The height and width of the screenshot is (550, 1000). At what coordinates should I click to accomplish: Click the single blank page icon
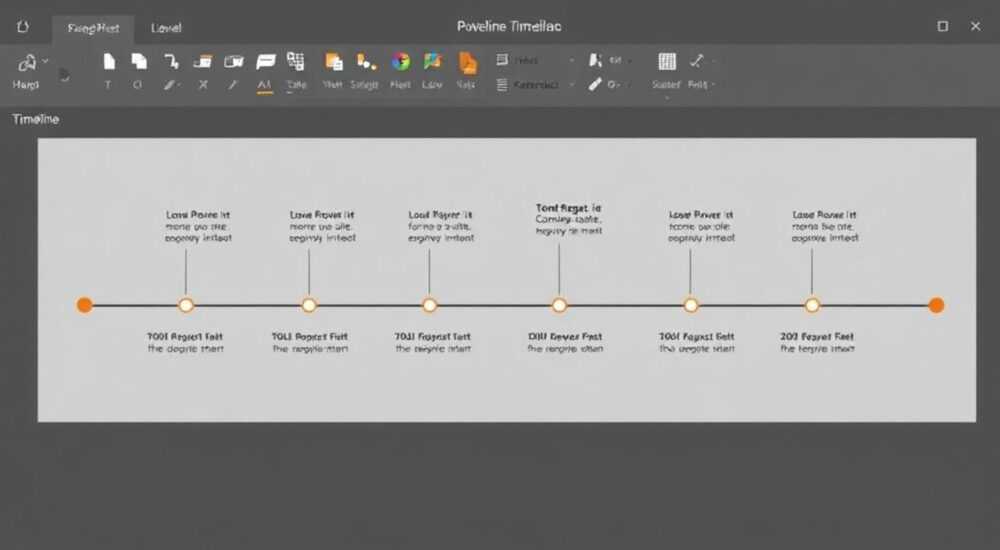coord(109,61)
